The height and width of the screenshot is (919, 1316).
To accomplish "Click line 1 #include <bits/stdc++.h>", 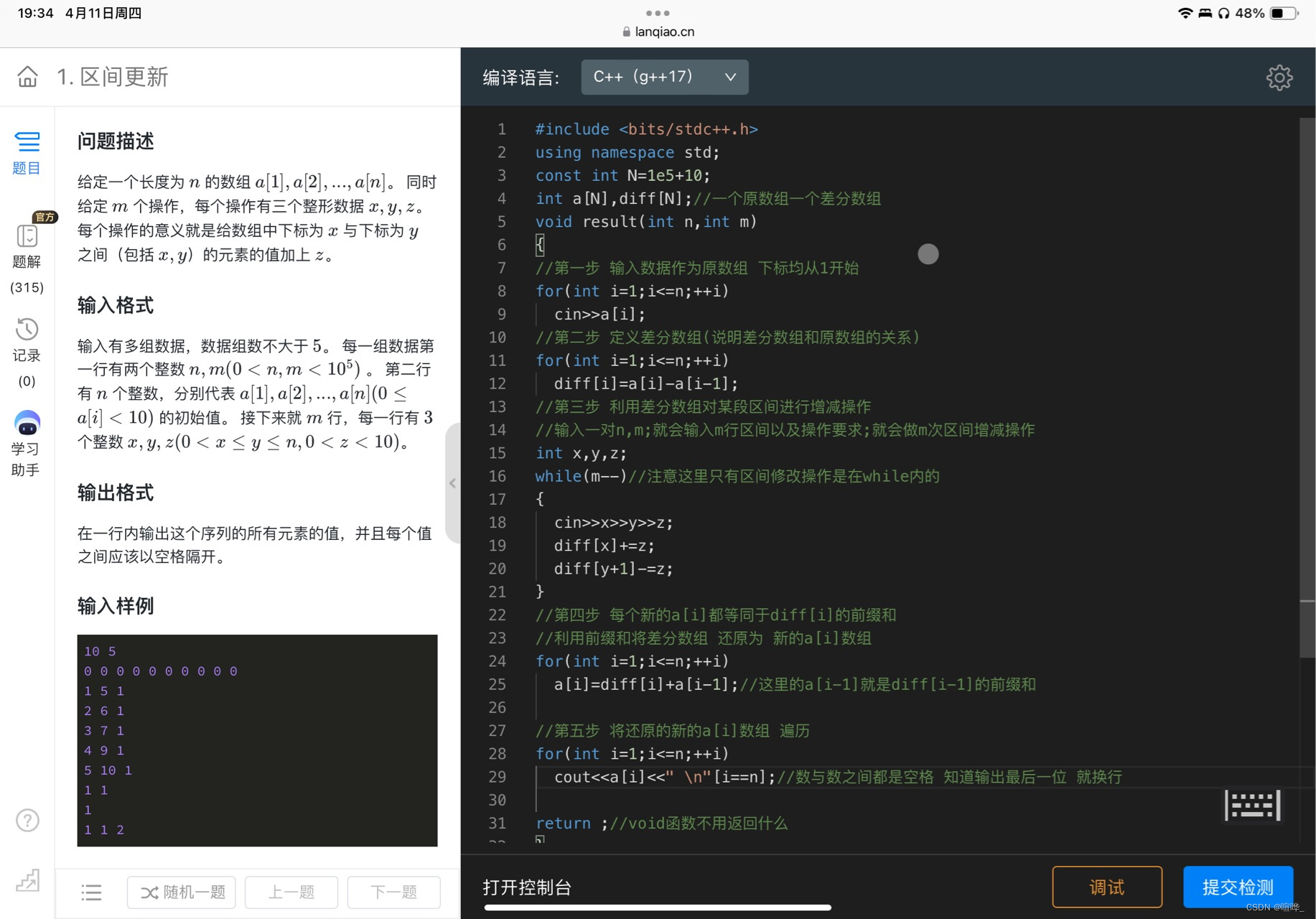I will click(x=646, y=129).
